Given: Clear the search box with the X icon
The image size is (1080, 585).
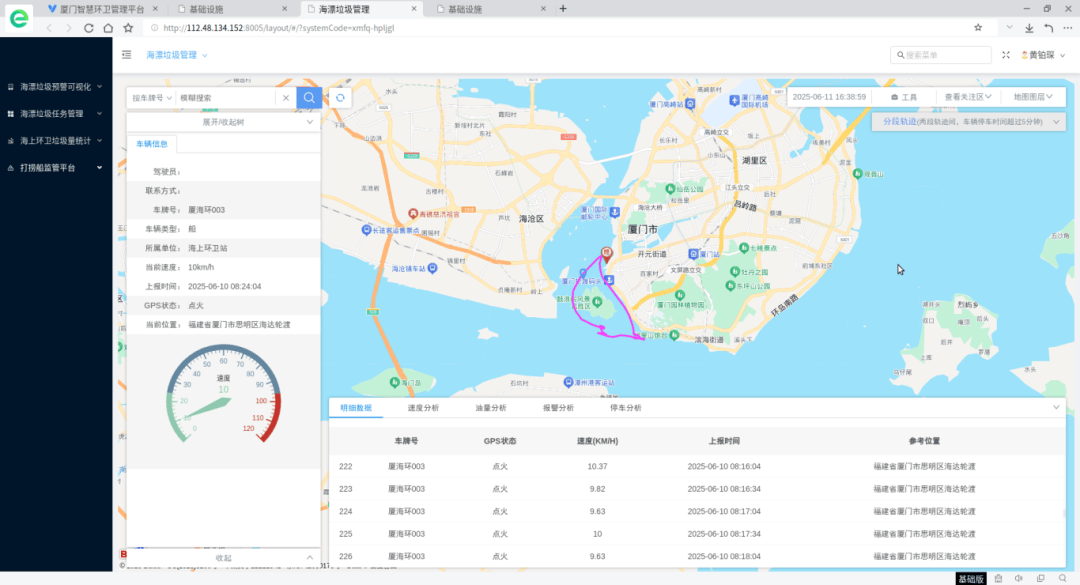Looking at the screenshot, I should [285, 98].
